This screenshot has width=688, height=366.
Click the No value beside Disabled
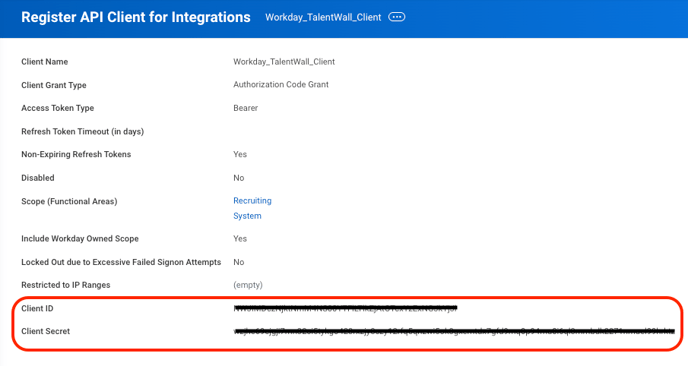(x=238, y=178)
